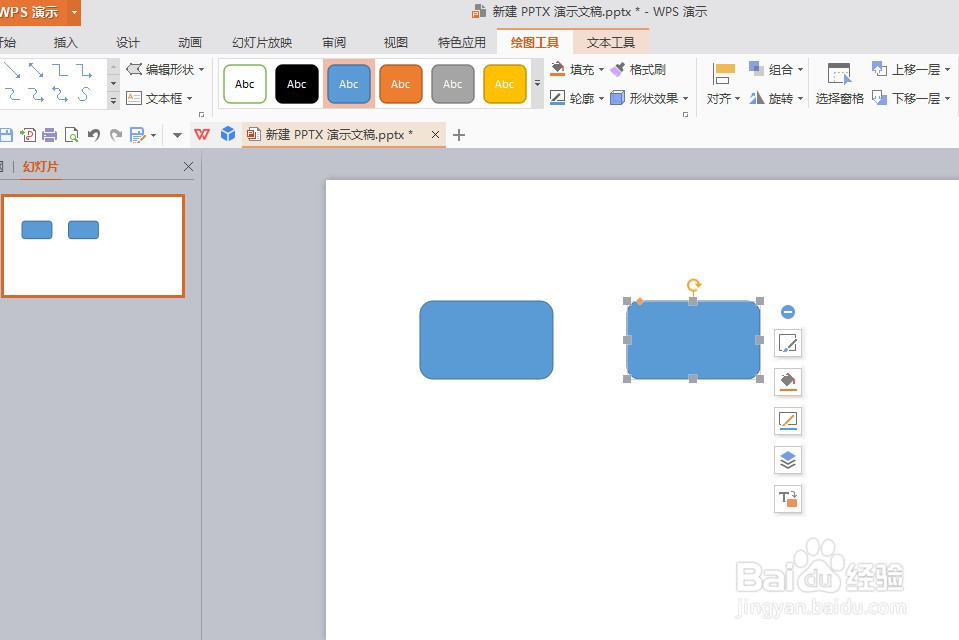The image size is (959, 640).
Task: Click the floating minus collapse button
Action: 788,312
